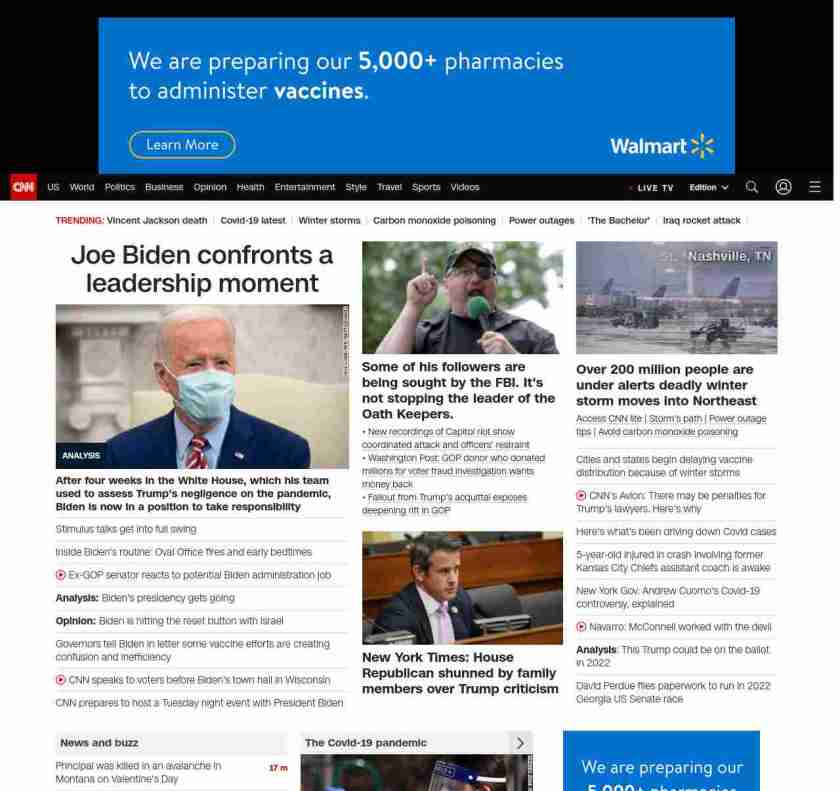The image size is (840, 791).
Task: Open 'Joe Biden confronts a leadership moment' headline
Action: [202, 269]
